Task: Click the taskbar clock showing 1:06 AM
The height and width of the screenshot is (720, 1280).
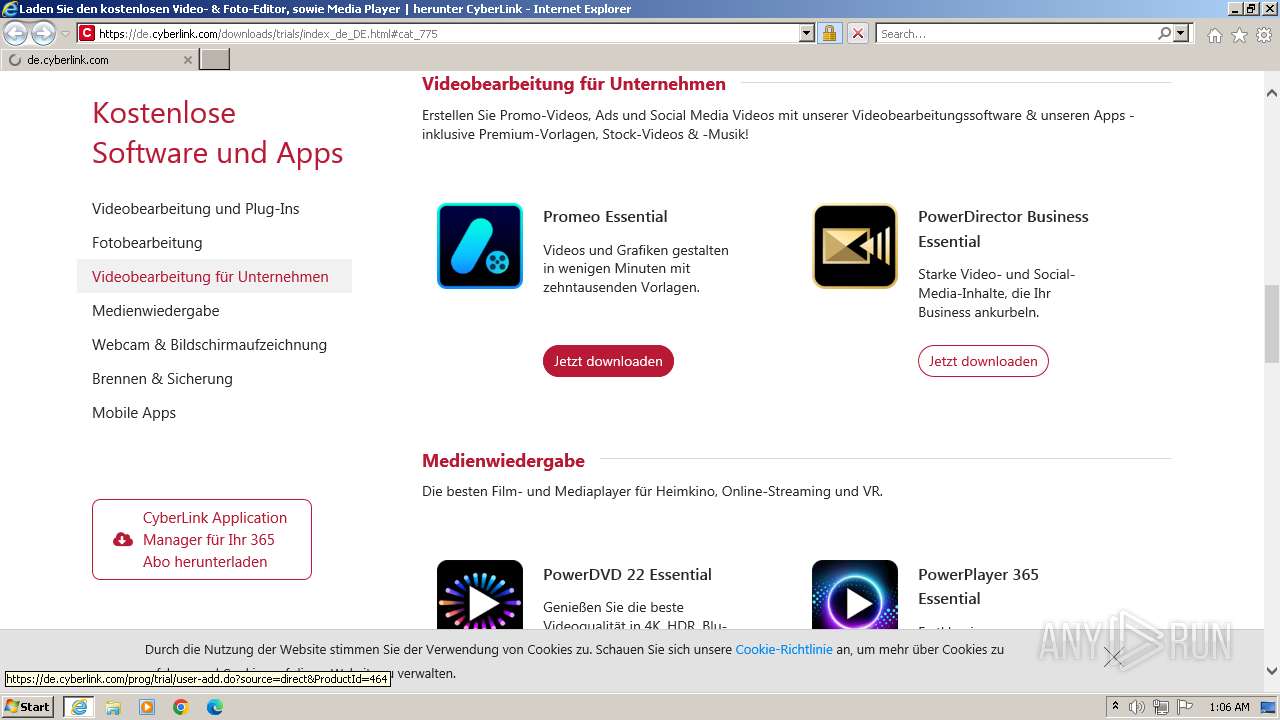Action: coord(1229,707)
